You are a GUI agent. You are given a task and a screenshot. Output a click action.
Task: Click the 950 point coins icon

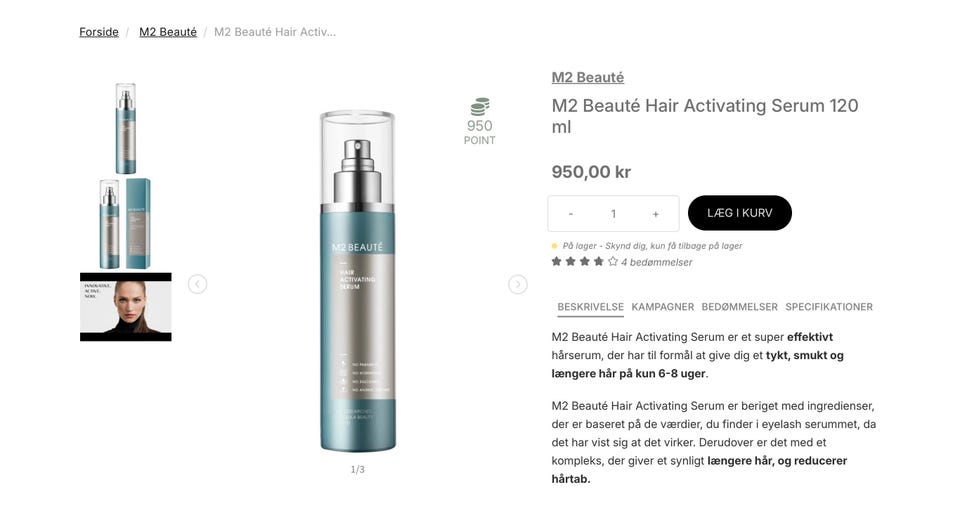(x=479, y=107)
